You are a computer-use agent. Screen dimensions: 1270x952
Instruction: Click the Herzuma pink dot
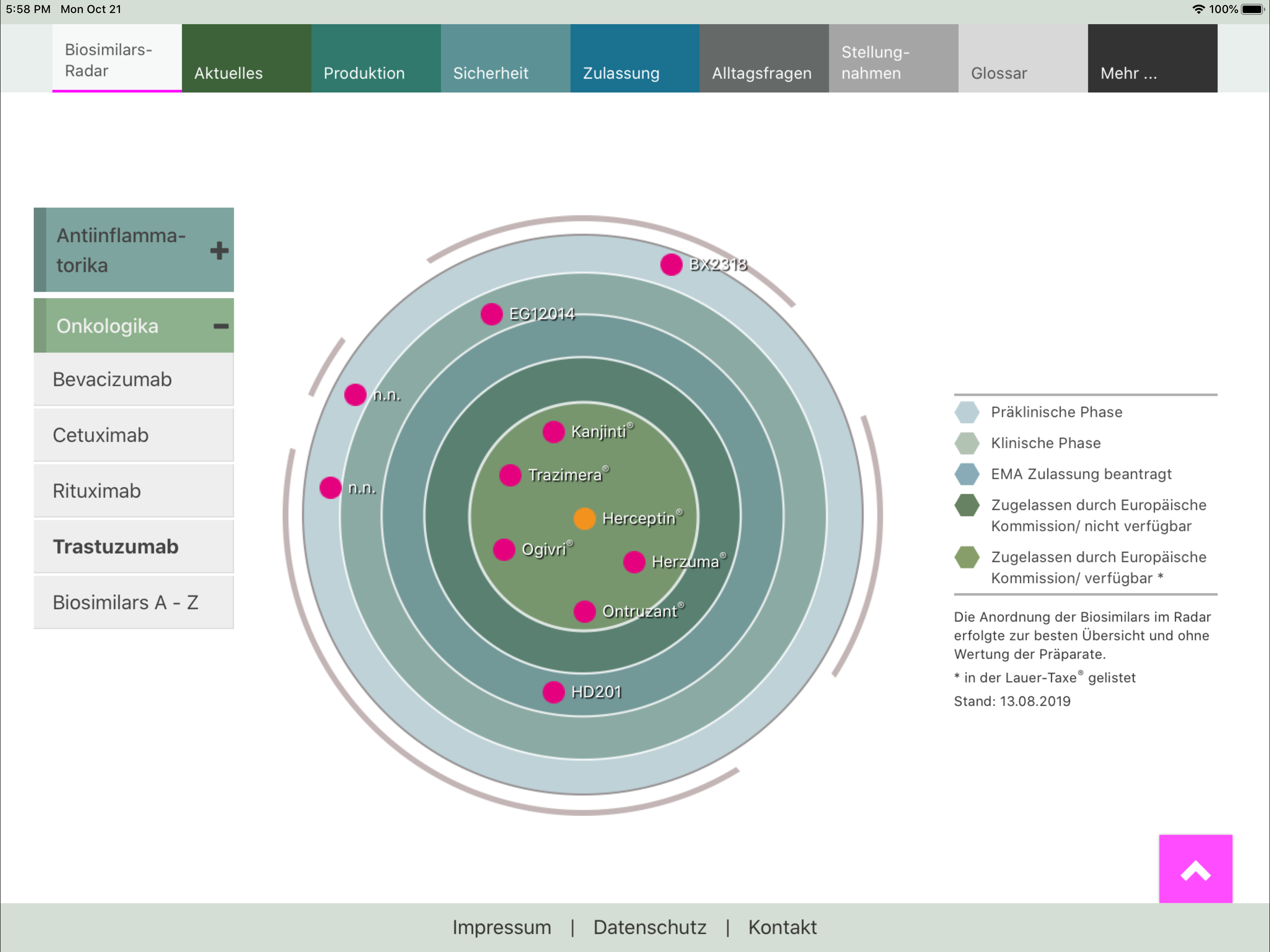coord(634,562)
